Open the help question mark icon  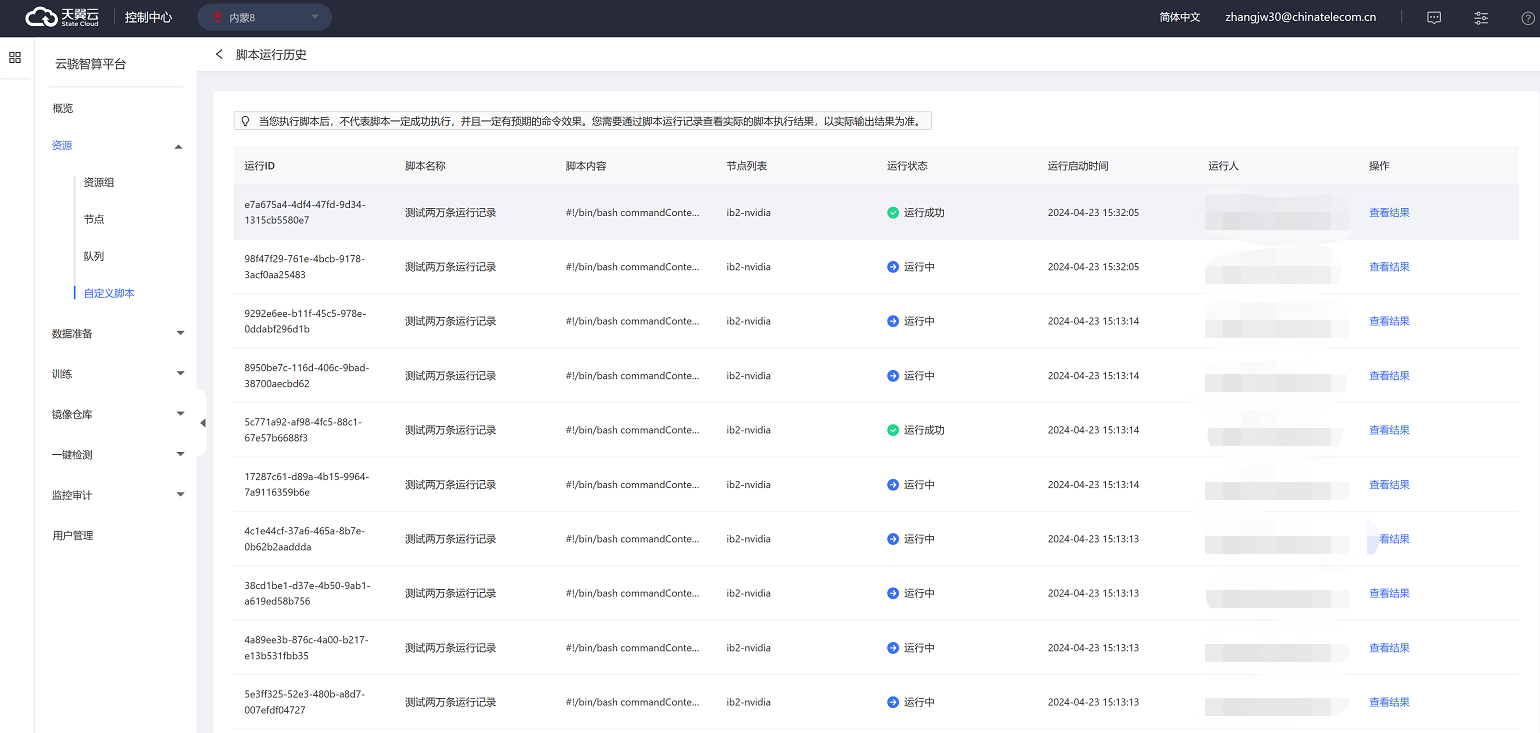tap(1528, 17)
